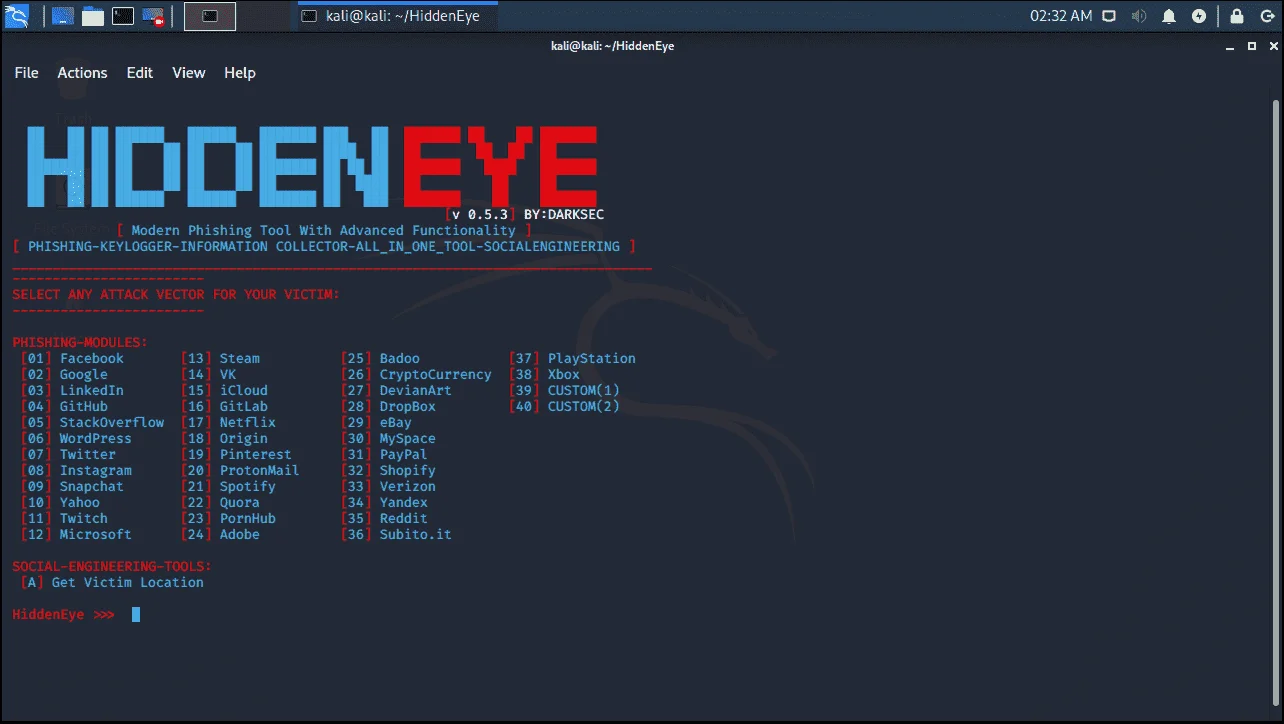This screenshot has height=724, width=1284.
Task: Click the "Badoo" module text
Action: click(x=400, y=359)
